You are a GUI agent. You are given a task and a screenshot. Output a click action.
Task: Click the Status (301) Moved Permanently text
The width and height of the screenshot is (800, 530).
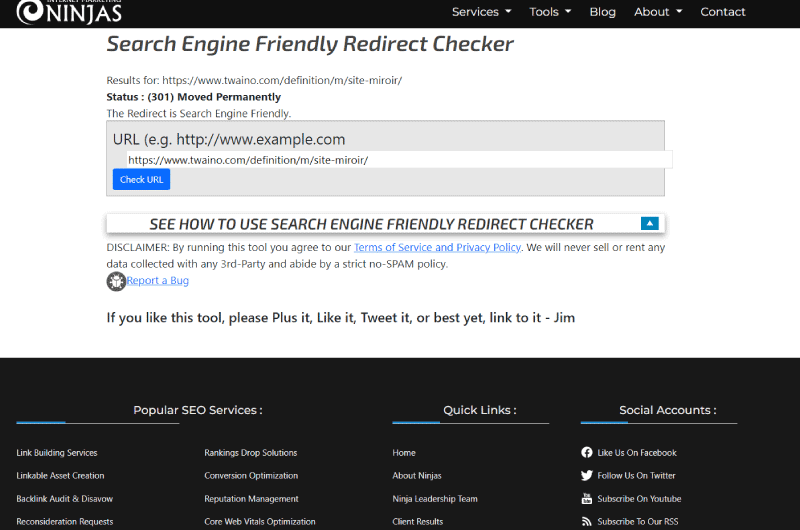193,97
